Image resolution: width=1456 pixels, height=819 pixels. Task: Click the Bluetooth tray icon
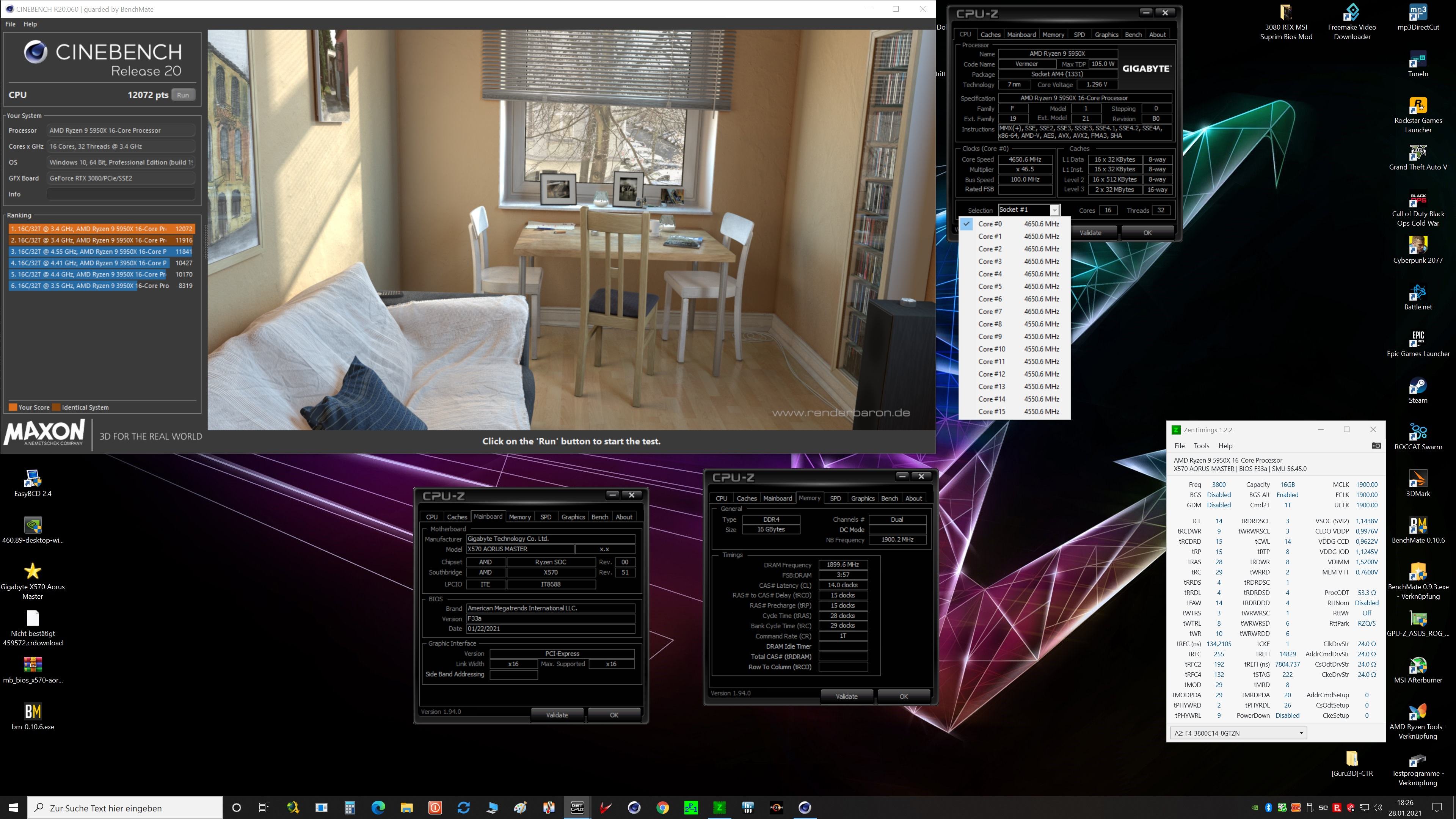(x=1268, y=808)
